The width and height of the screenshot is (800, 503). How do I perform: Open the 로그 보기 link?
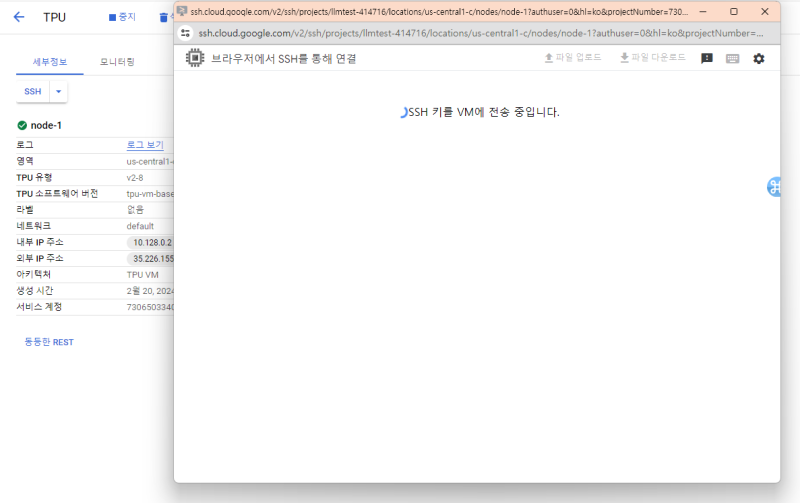coord(145,145)
